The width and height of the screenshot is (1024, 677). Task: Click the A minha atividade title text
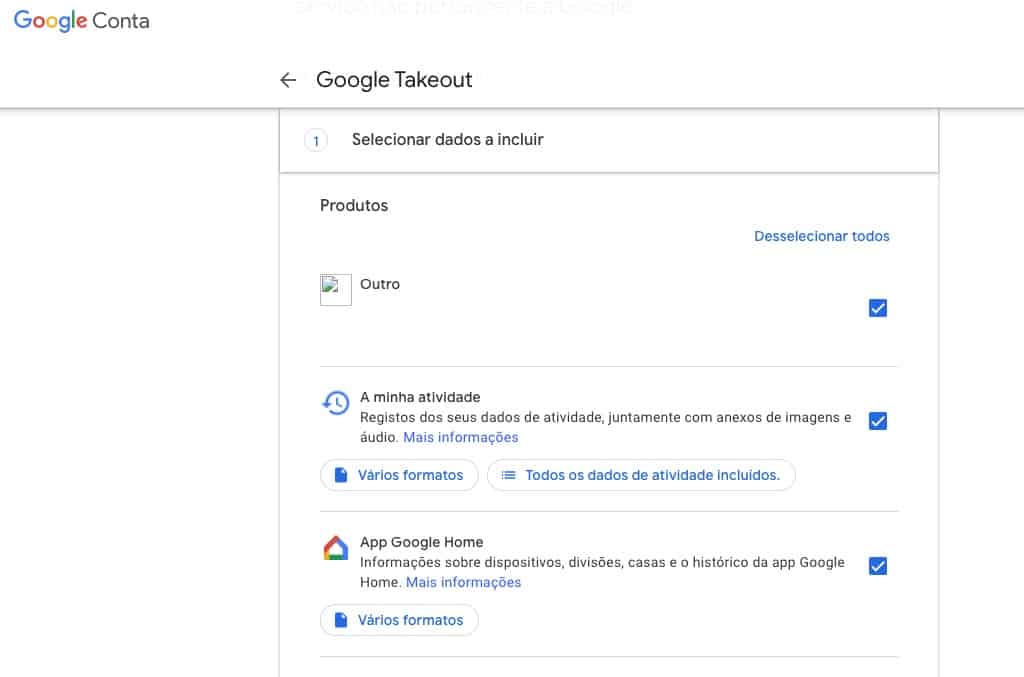click(420, 397)
